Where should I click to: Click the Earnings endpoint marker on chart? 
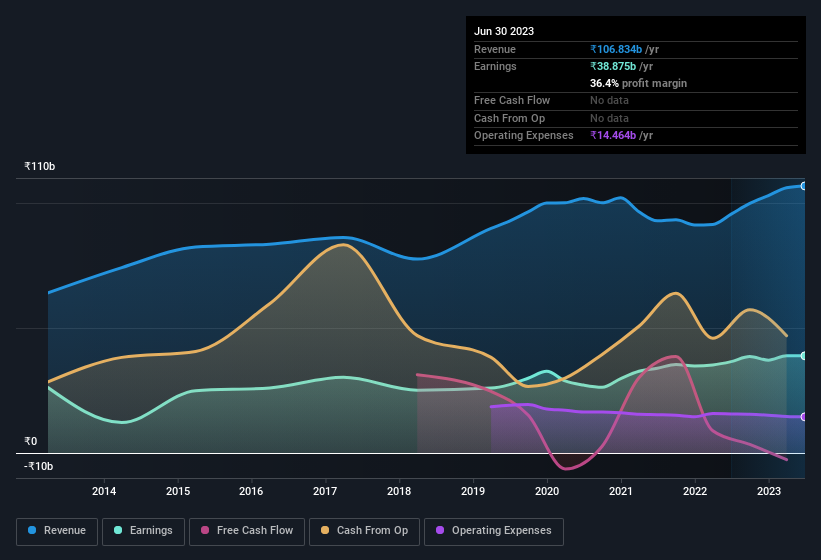[x=804, y=356]
